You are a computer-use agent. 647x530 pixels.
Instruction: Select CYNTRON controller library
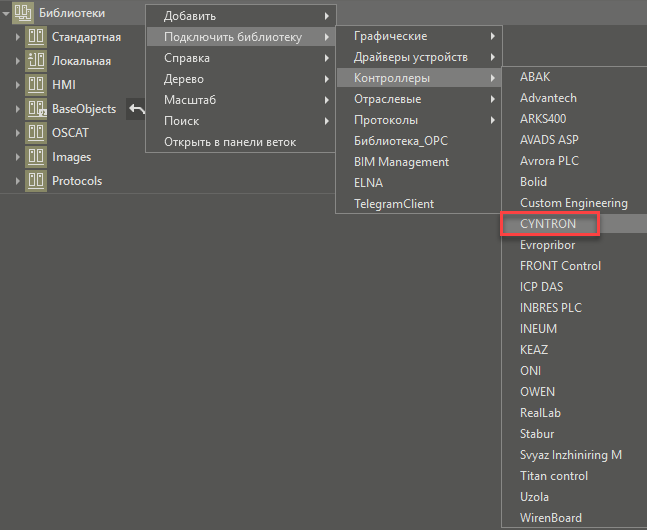pos(574,224)
